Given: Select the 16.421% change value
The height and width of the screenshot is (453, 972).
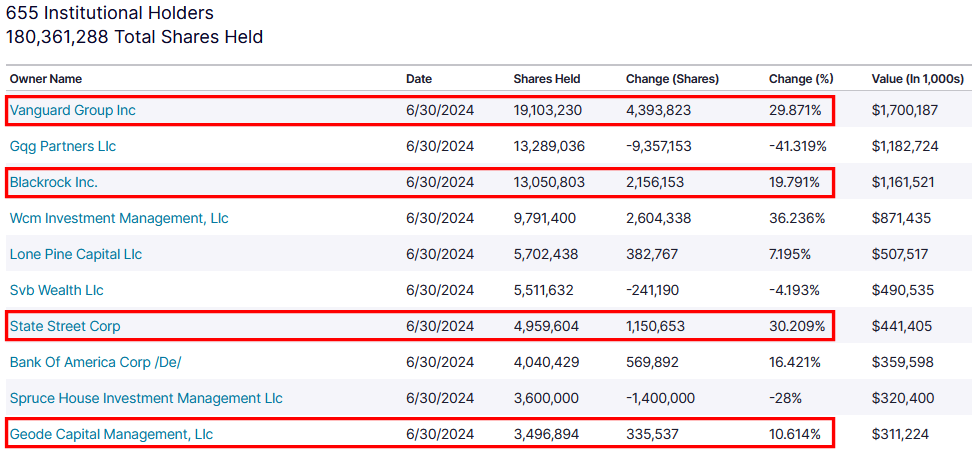Looking at the screenshot, I should click(794, 363).
